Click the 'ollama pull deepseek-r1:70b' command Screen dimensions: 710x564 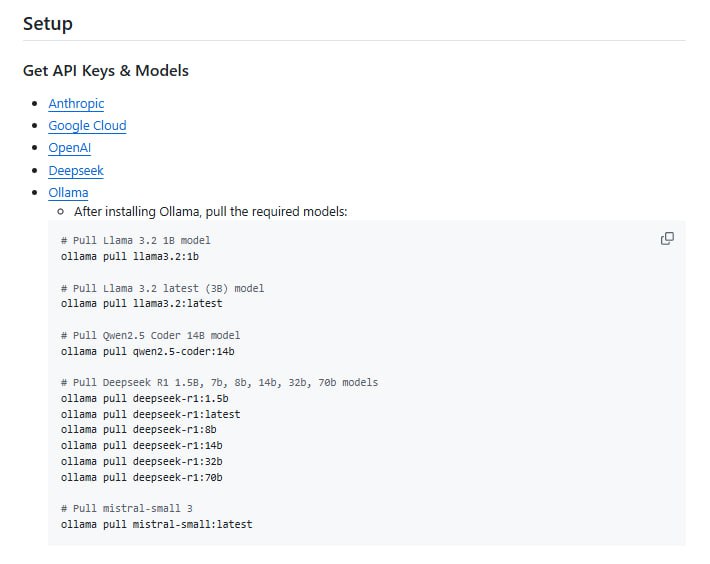(x=141, y=477)
